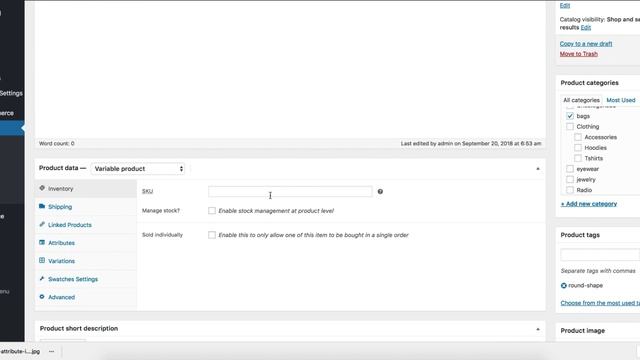Click the download bar options ellipsis

coord(51,351)
